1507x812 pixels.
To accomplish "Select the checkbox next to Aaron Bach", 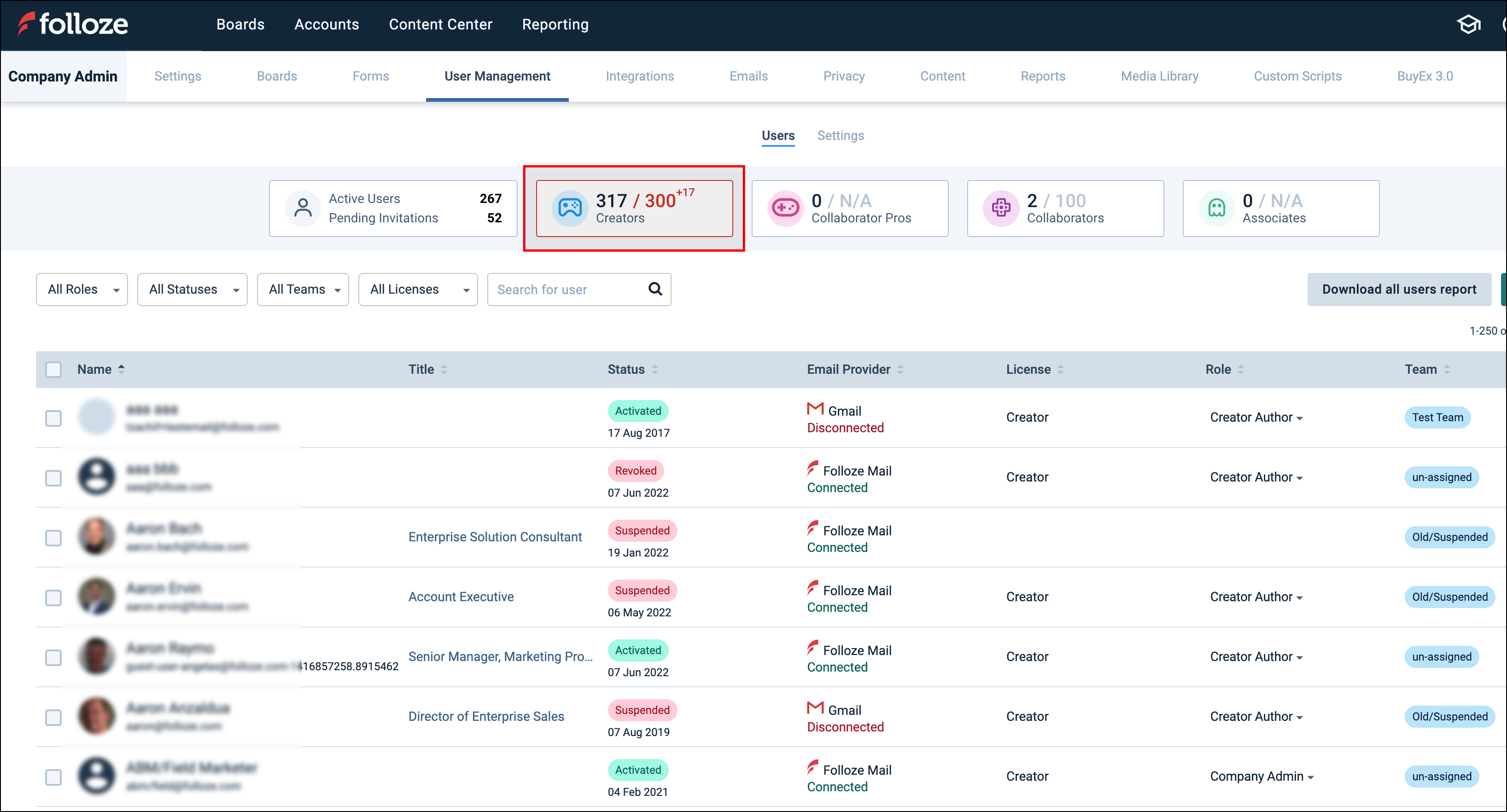I will point(53,538).
